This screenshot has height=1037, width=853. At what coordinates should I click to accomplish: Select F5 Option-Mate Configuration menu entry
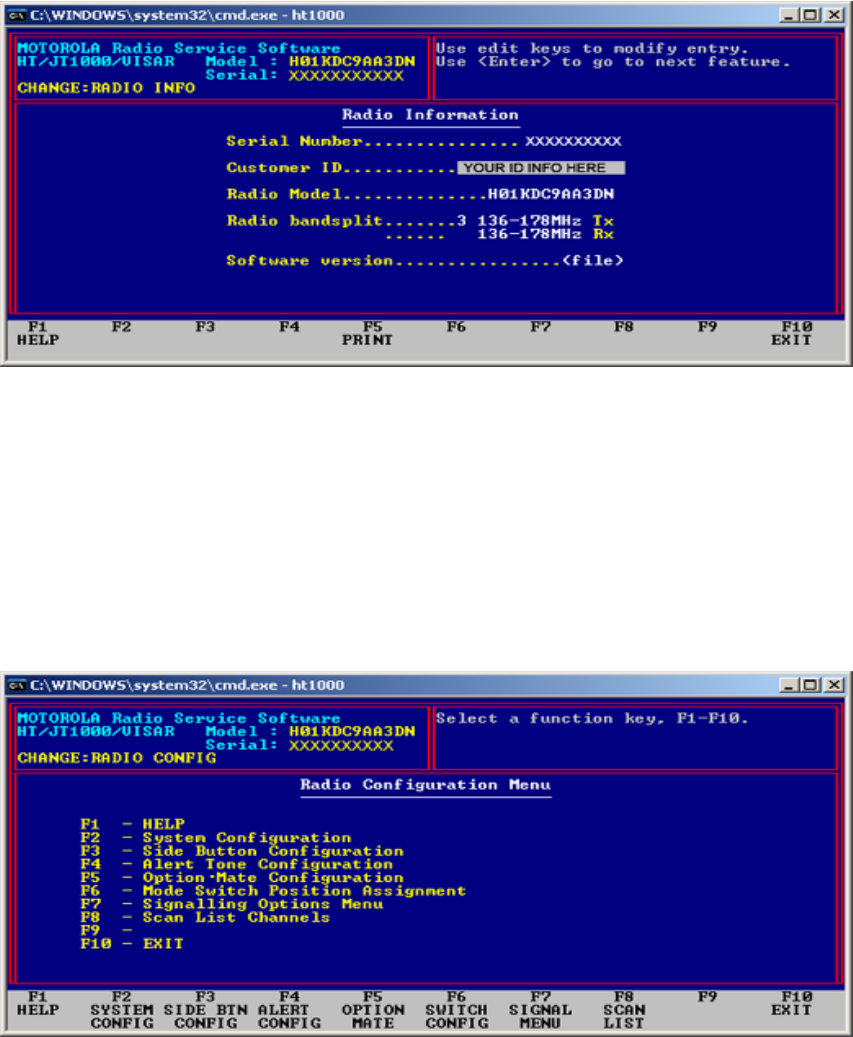(x=242, y=878)
